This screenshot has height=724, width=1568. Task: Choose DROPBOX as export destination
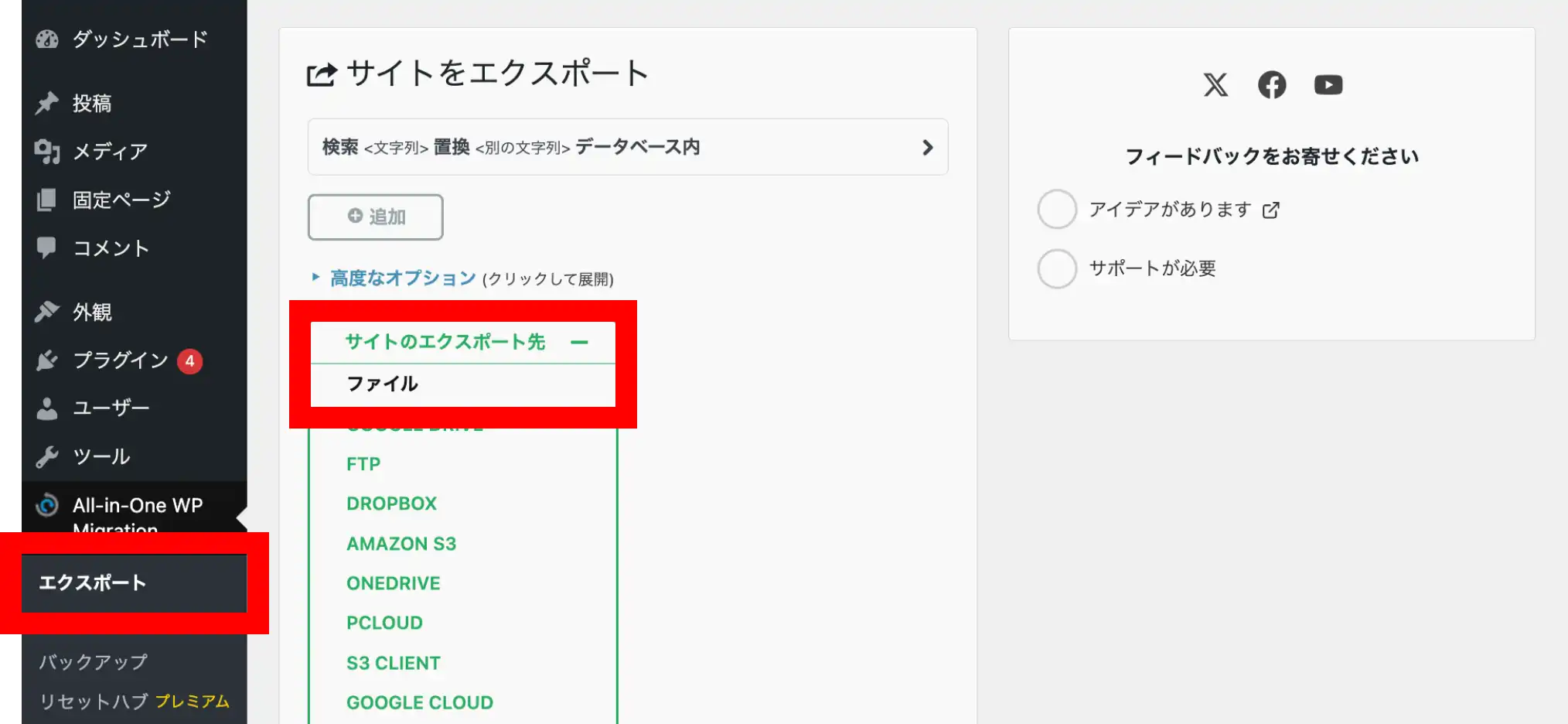[391, 503]
